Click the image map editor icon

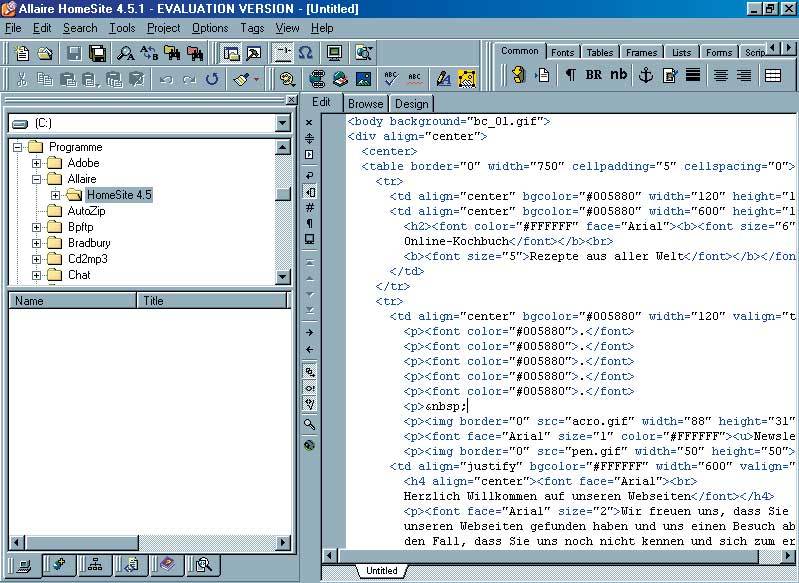(467, 79)
